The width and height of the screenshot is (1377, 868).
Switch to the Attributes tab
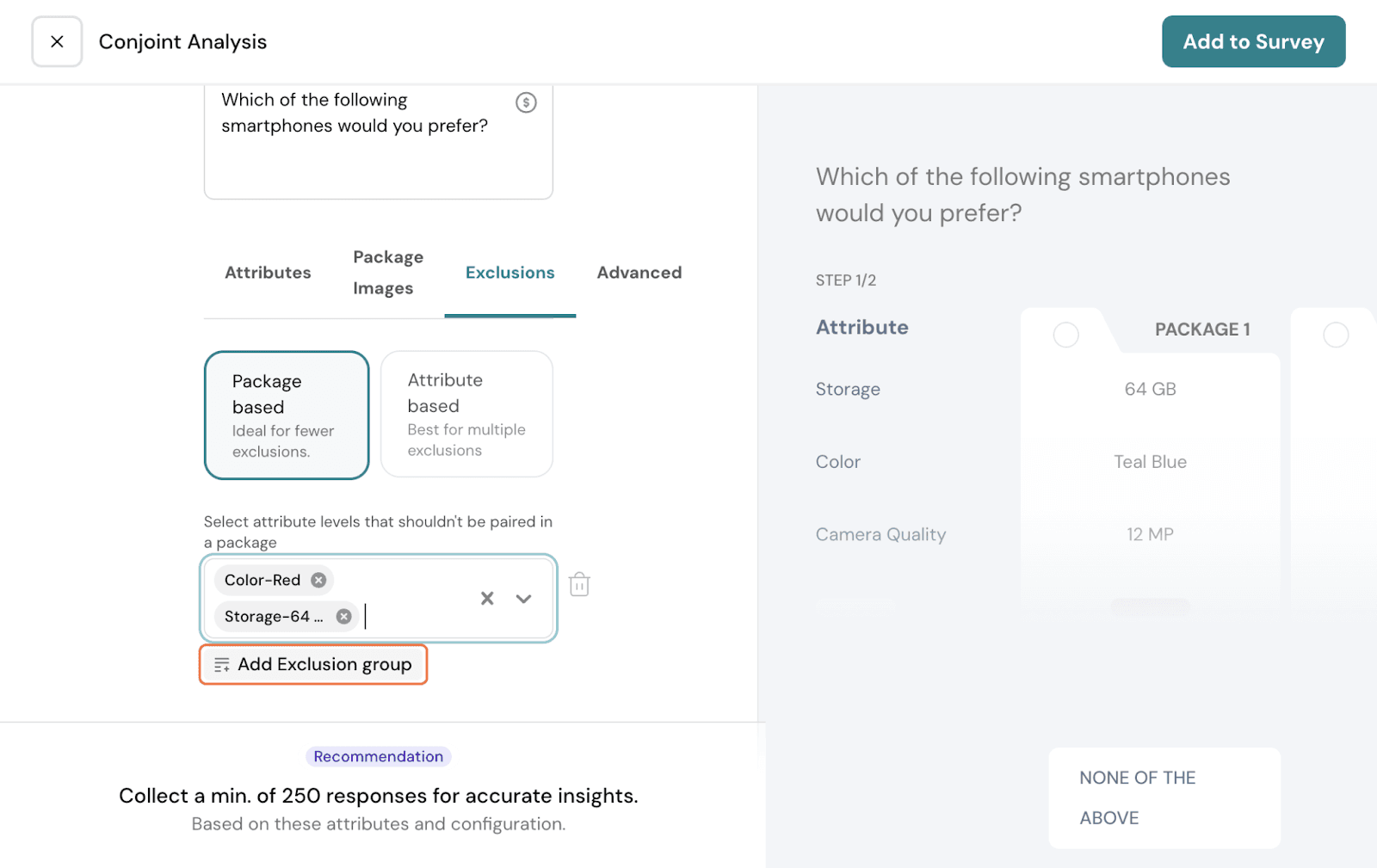268,273
